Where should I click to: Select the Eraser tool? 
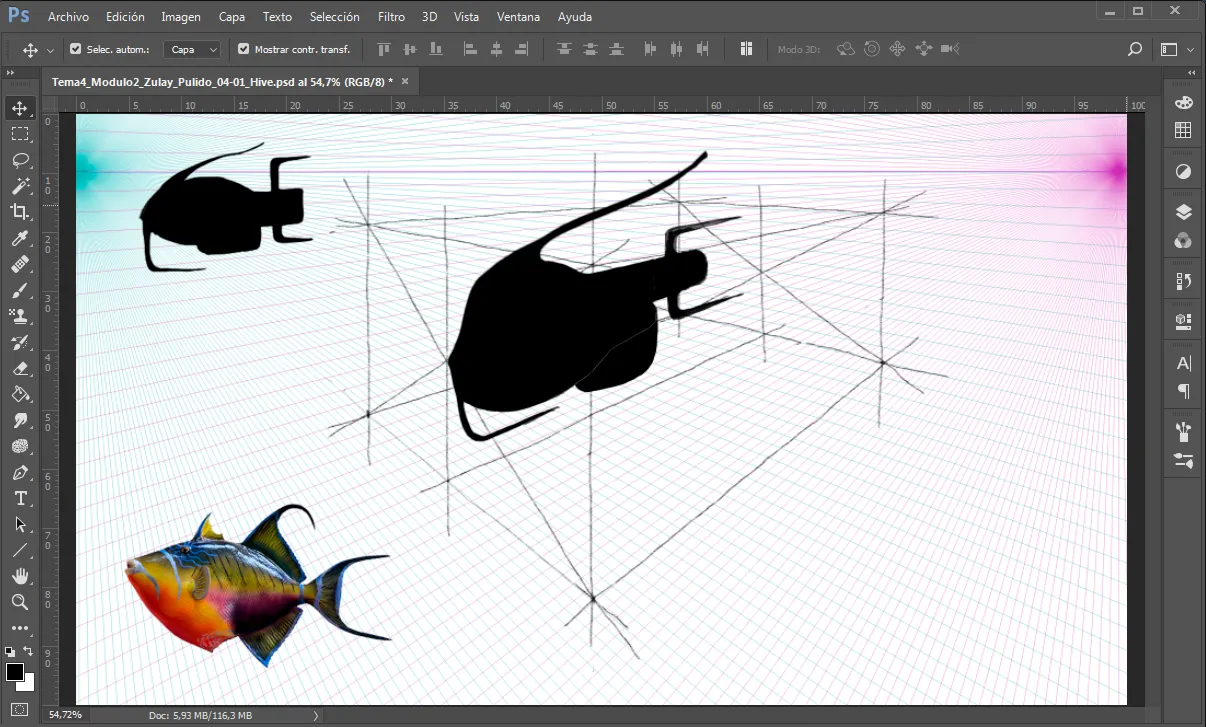click(20, 368)
